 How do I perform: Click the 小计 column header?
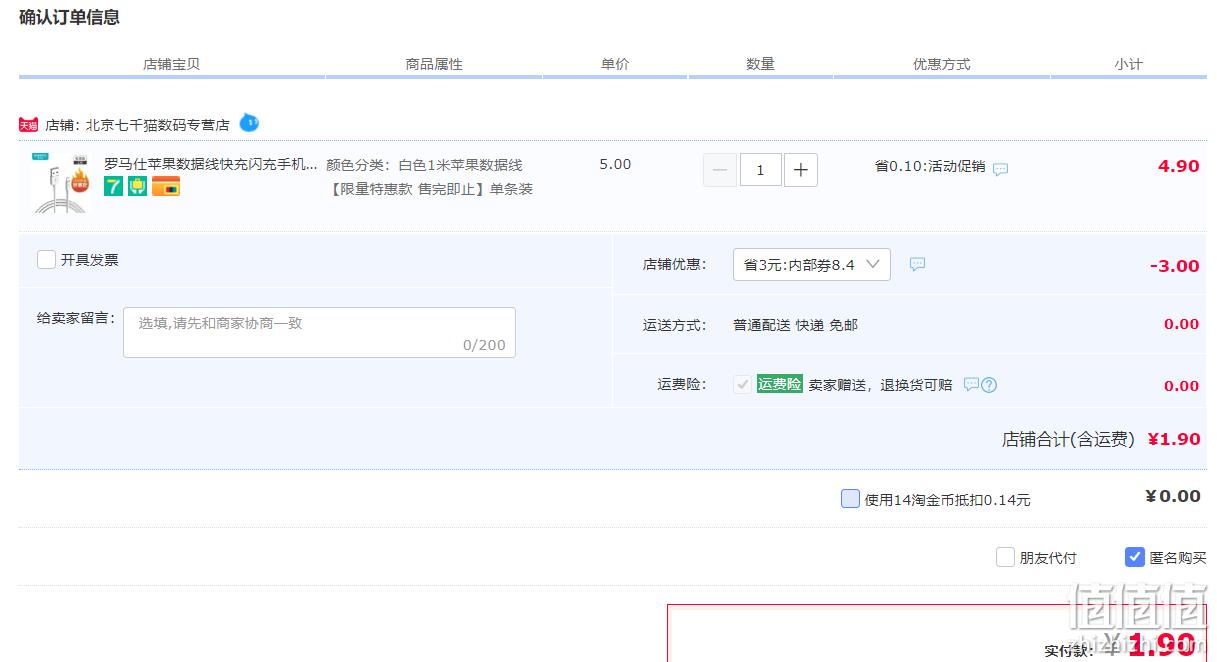coord(1128,64)
